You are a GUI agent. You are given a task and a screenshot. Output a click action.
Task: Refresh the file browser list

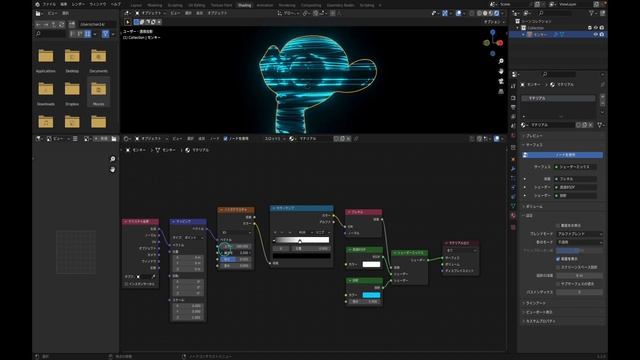[x=62, y=24]
